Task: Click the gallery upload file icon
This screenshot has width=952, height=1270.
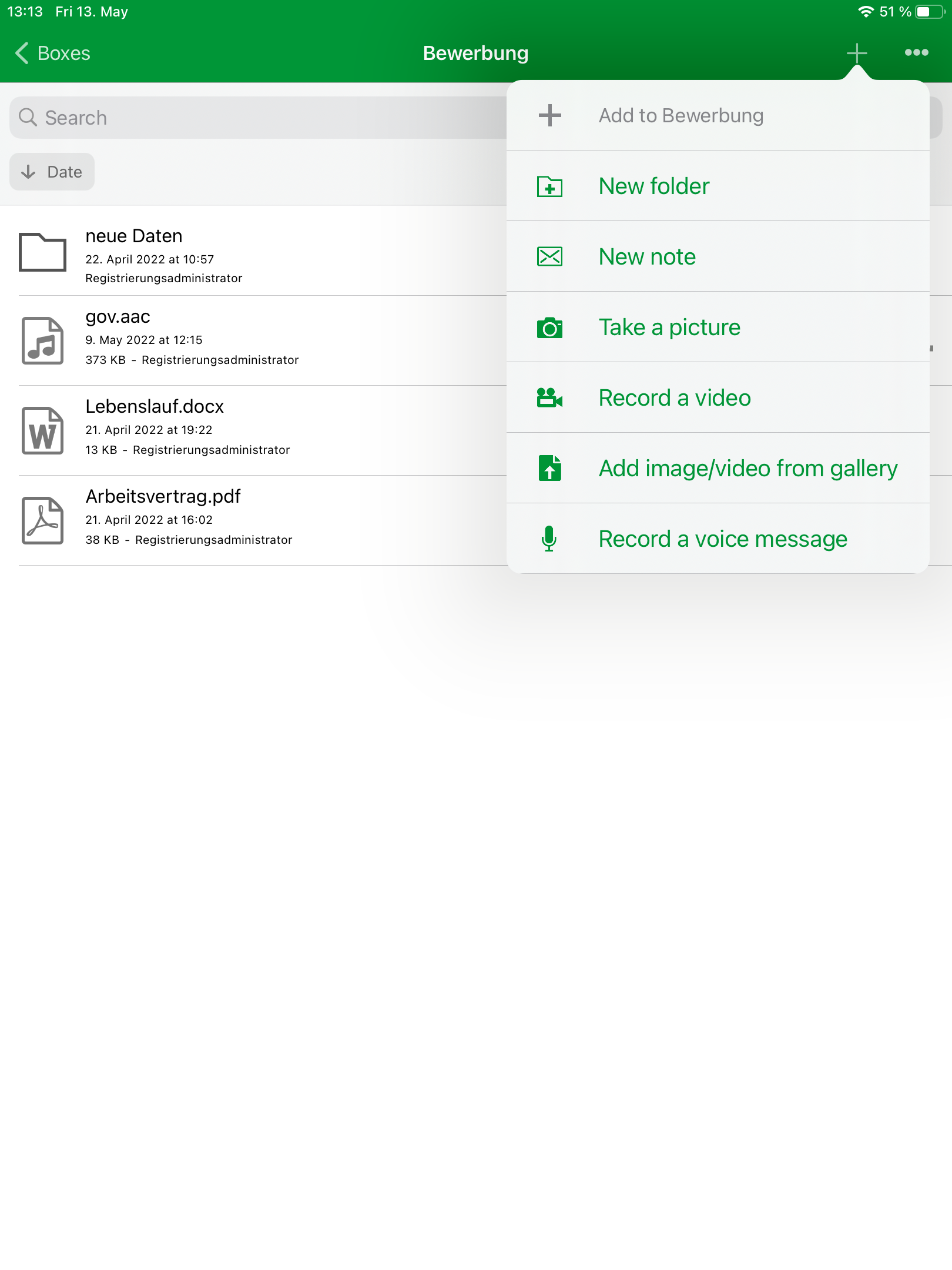Action: coord(549,468)
